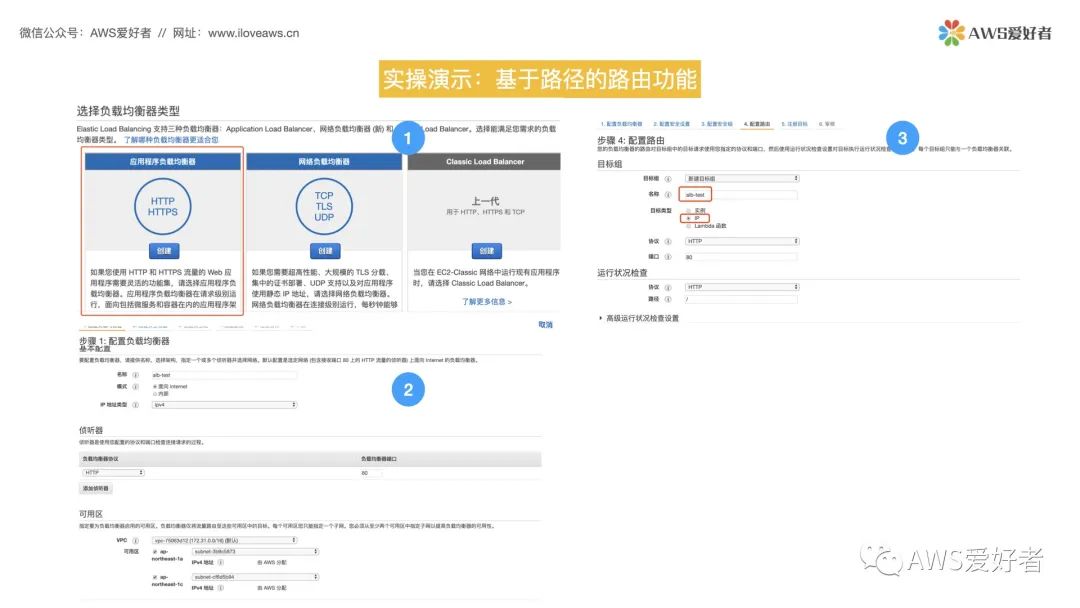The height and width of the screenshot is (608, 1080).
Task: Open the 了解哪种负载均衡器更适合您 link
Action: coord(171,140)
